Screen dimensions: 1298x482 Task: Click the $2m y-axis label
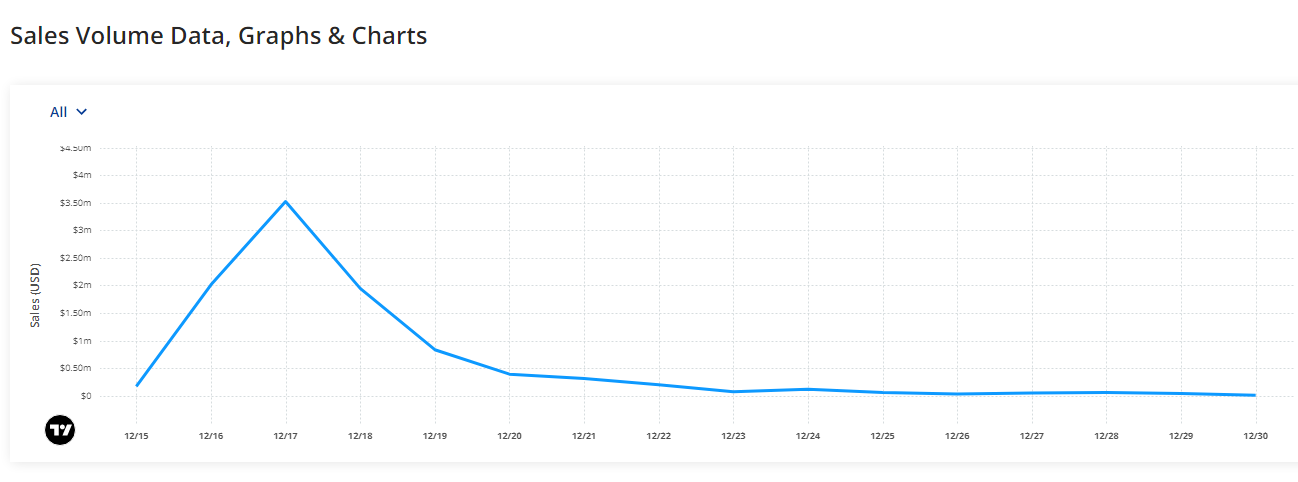(x=82, y=285)
